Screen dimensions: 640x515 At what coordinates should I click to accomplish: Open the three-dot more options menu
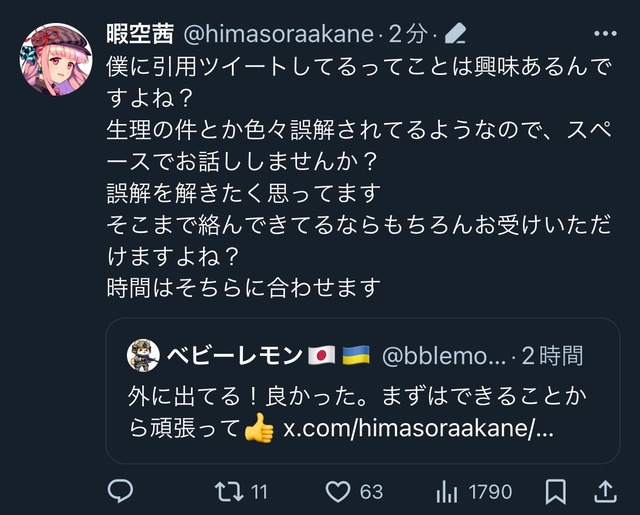(605, 33)
